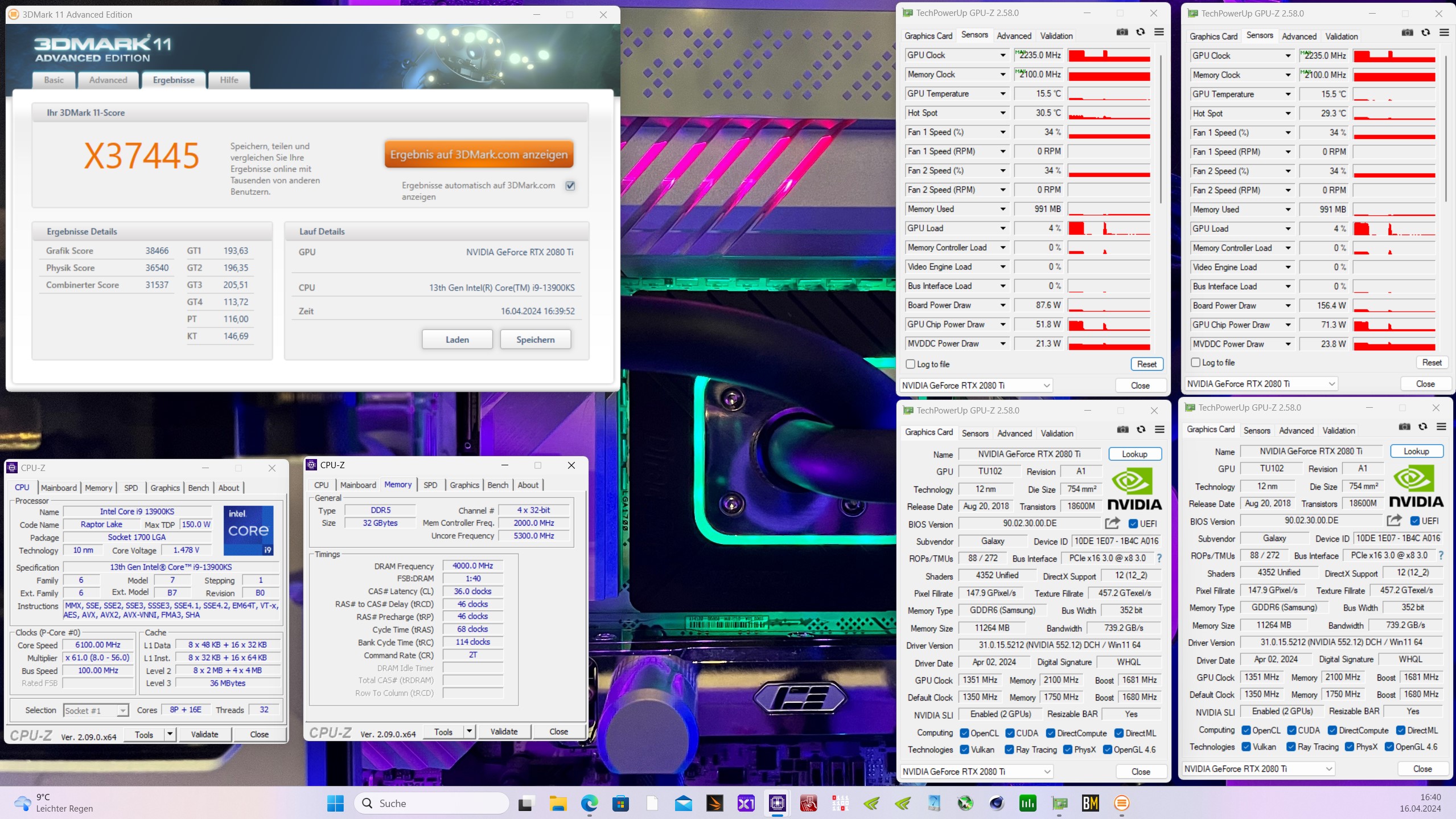Screen dimensions: 1456x819
Task: Click the refresh icon in the right GPU-Z Sensors window
Action: (x=1425, y=33)
